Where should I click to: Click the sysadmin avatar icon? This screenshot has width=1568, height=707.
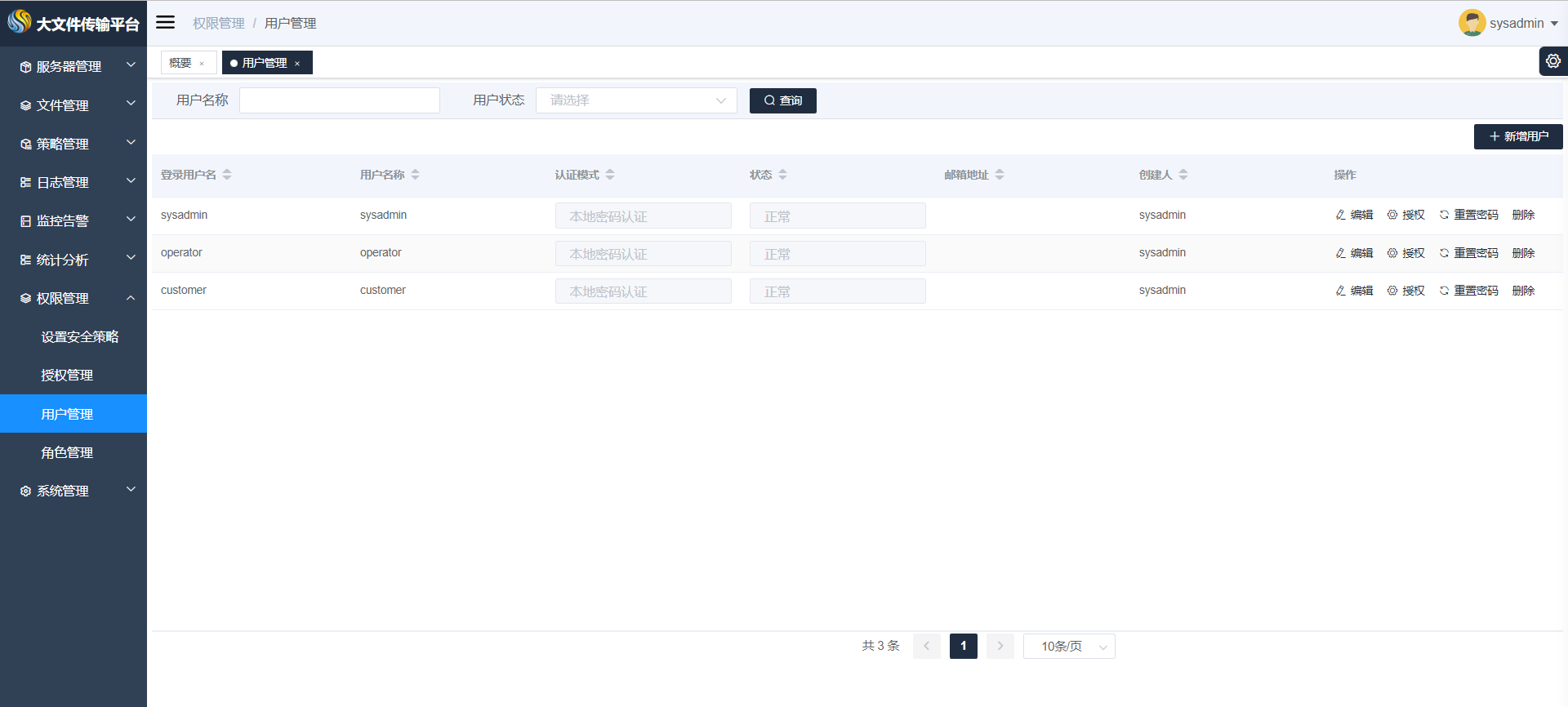(1472, 23)
